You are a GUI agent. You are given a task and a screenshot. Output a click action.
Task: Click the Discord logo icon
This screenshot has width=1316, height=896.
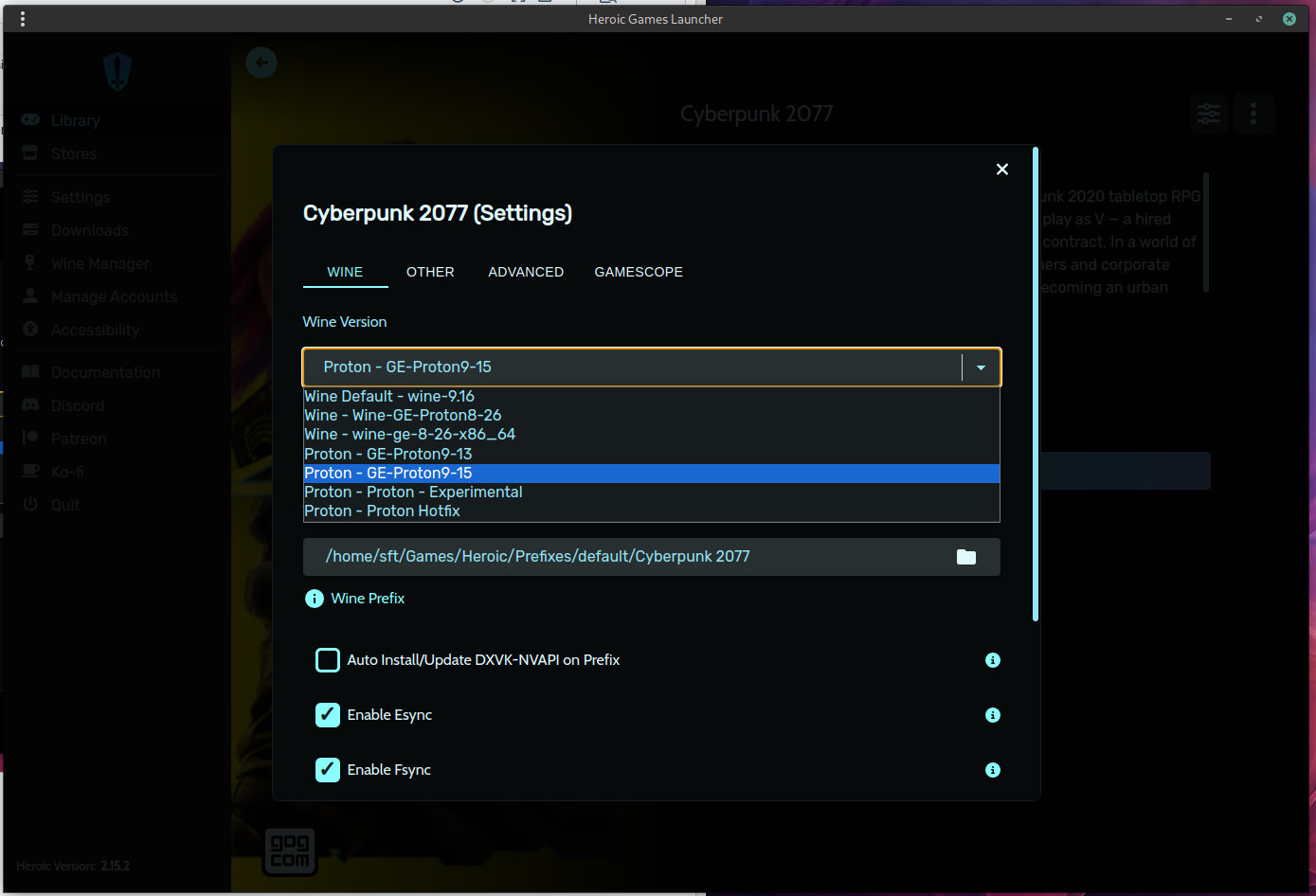[x=30, y=405]
